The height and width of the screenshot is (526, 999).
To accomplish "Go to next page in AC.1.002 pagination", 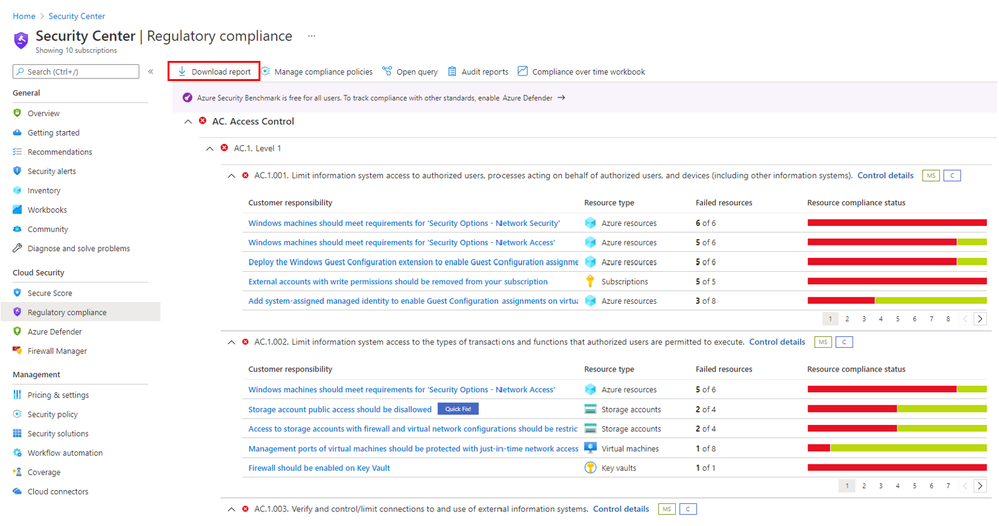I will point(980,486).
